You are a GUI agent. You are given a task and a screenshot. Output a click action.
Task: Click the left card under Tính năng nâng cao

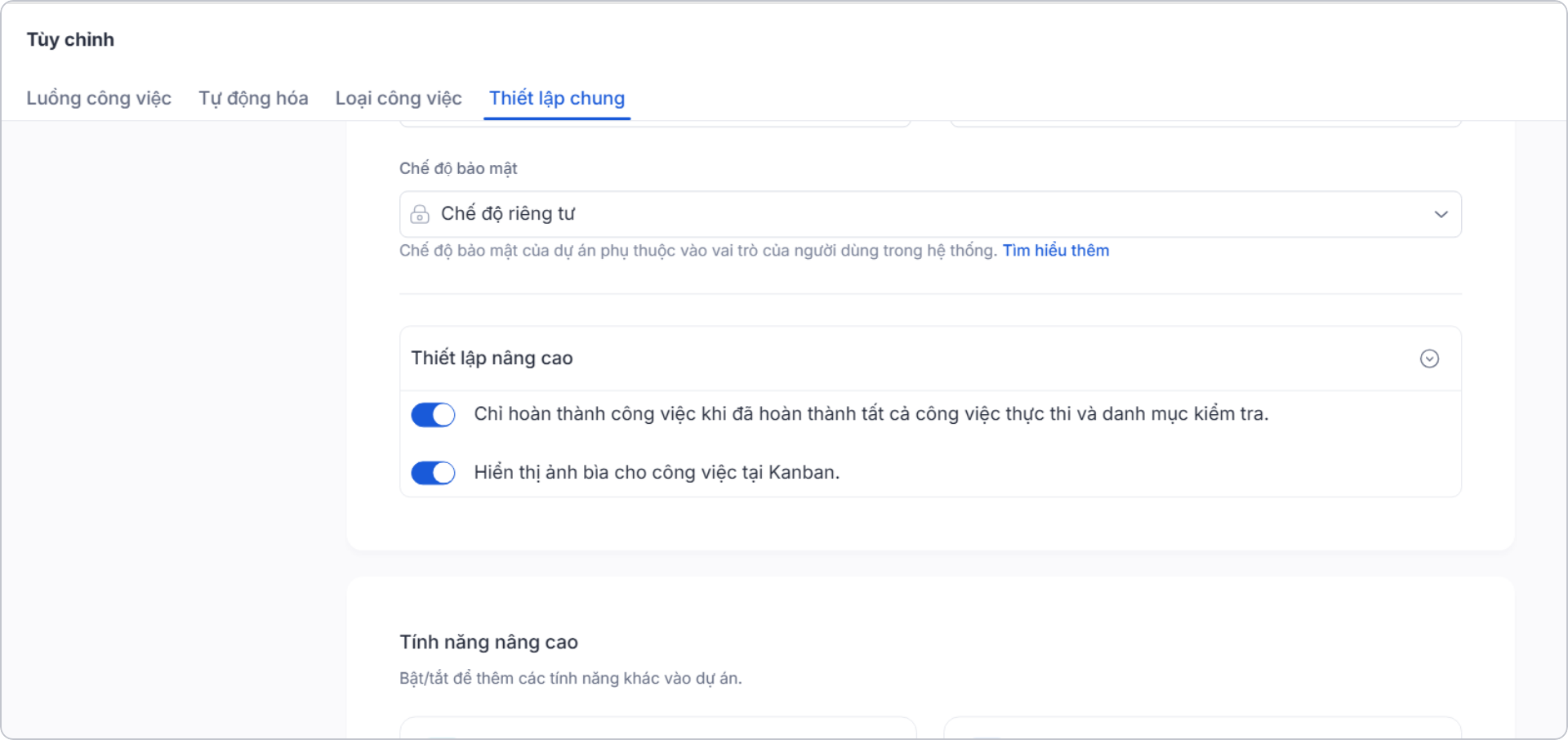pyautogui.click(x=658, y=731)
